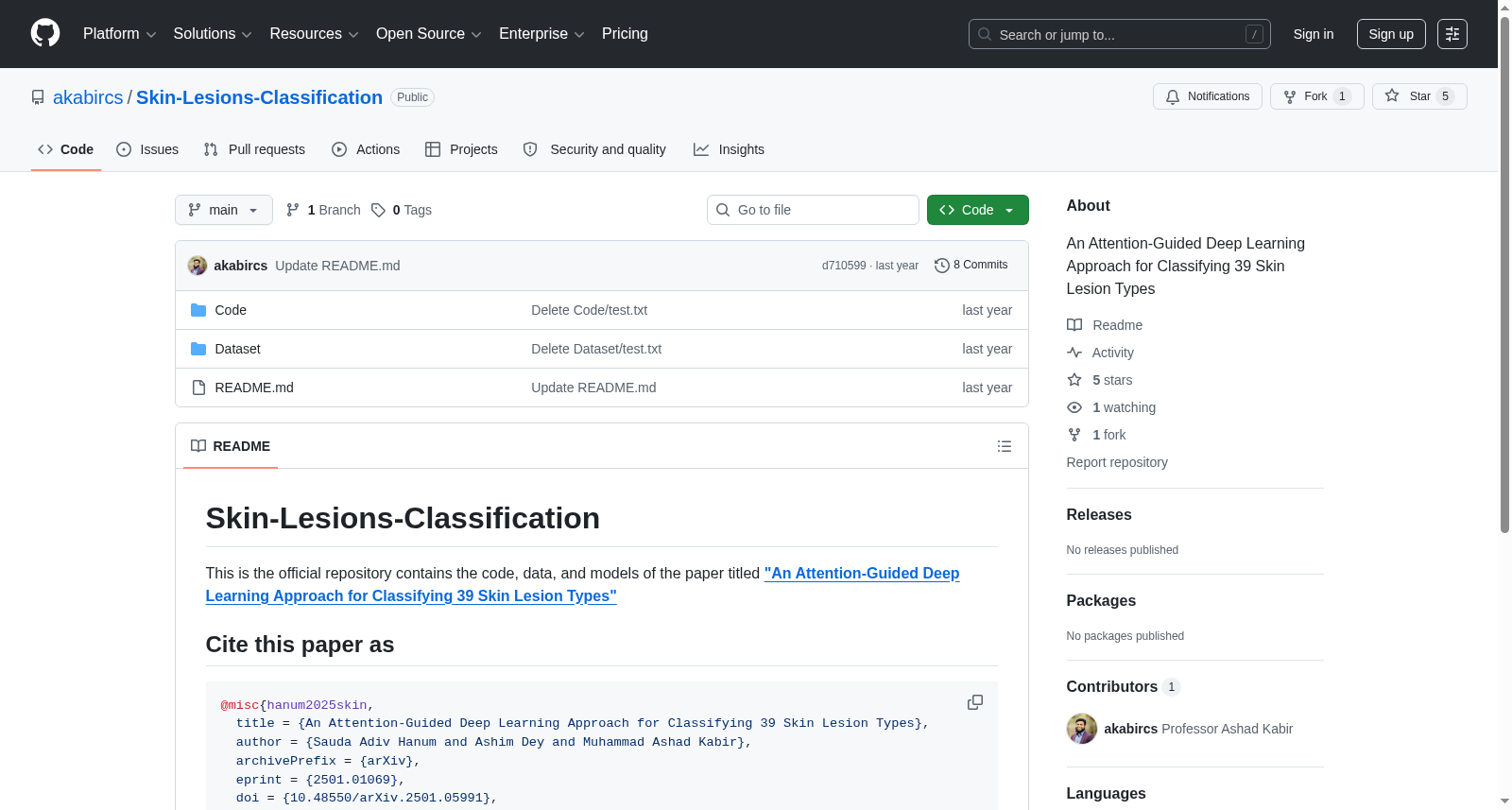Viewport: 1512px width, 810px height.
Task: Open the Dataset folder
Action: pyautogui.click(x=237, y=349)
